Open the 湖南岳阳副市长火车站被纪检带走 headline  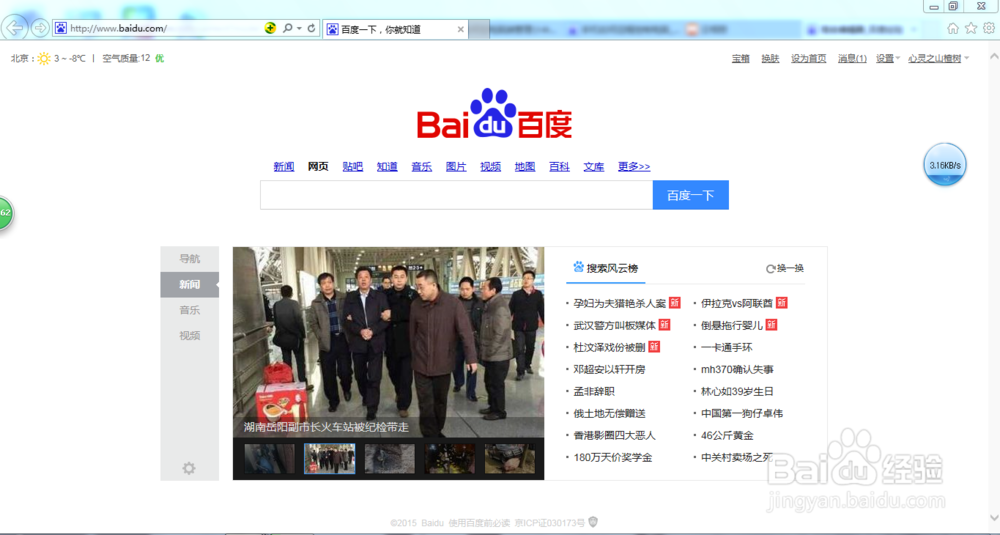click(326, 427)
